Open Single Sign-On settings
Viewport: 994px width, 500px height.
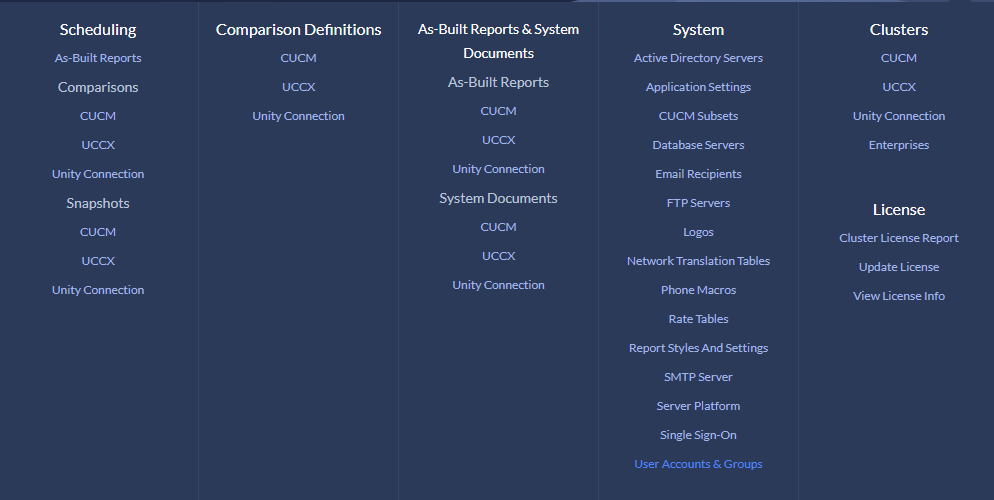(x=698, y=435)
